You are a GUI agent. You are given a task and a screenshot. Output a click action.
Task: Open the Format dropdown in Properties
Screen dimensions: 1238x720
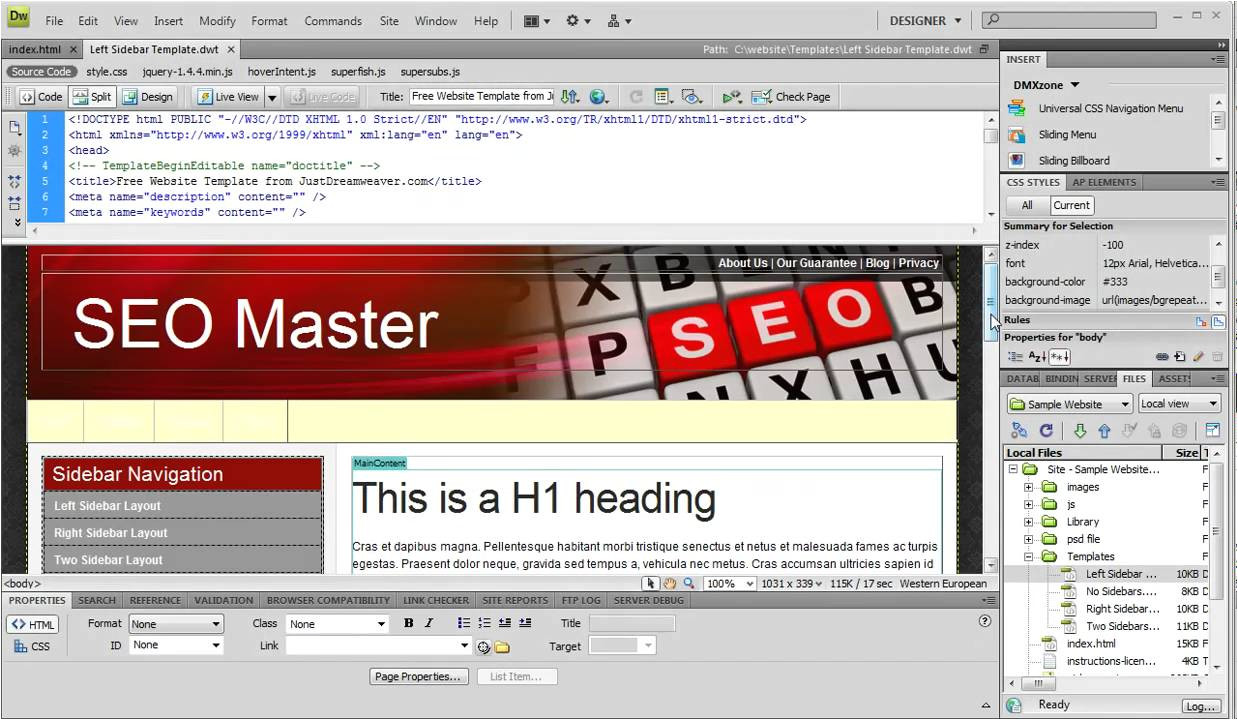tap(176, 624)
